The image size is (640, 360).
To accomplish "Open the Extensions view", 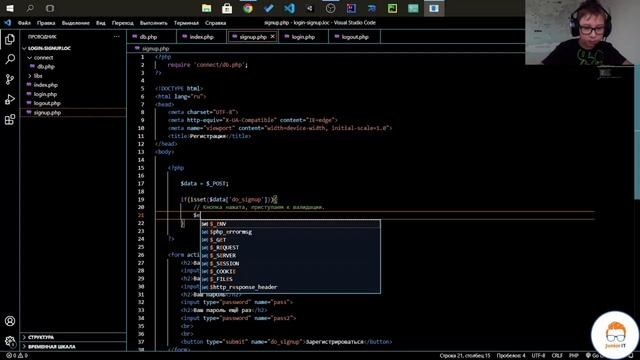I will coord(10,119).
